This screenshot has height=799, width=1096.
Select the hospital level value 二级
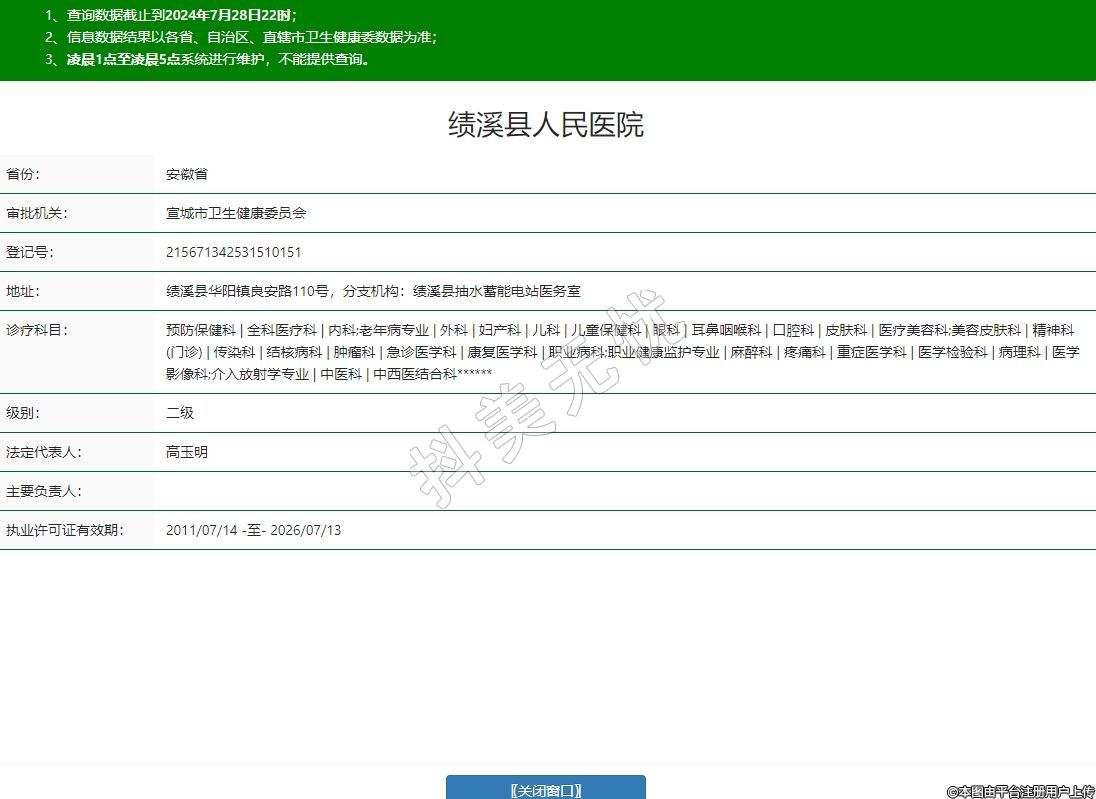[180, 412]
